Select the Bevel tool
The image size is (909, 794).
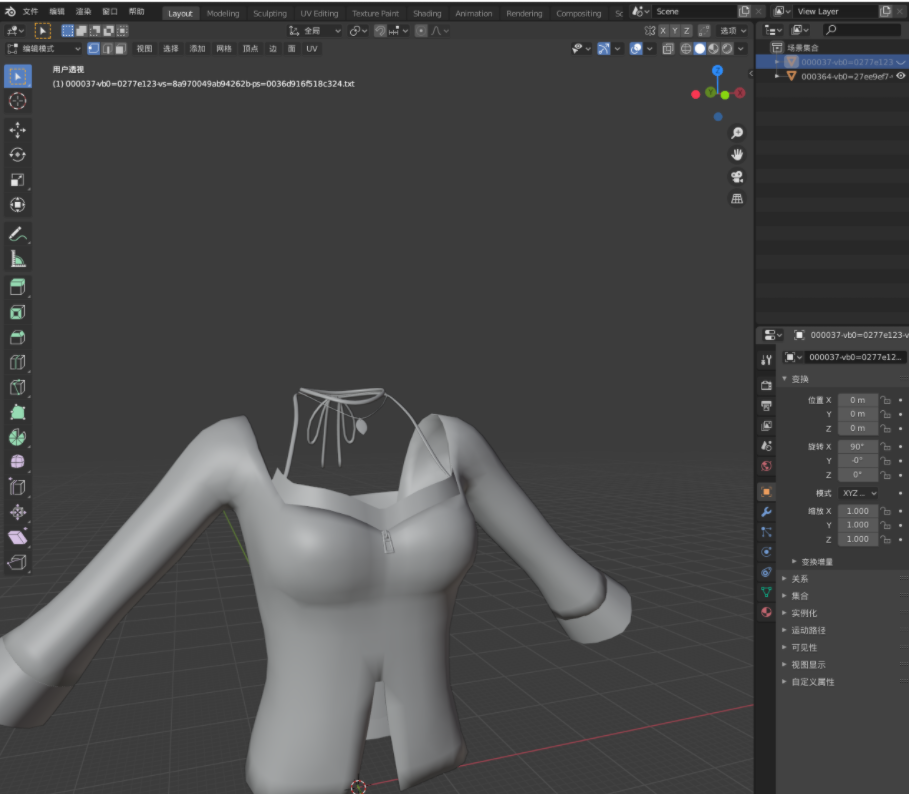(x=17, y=337)
